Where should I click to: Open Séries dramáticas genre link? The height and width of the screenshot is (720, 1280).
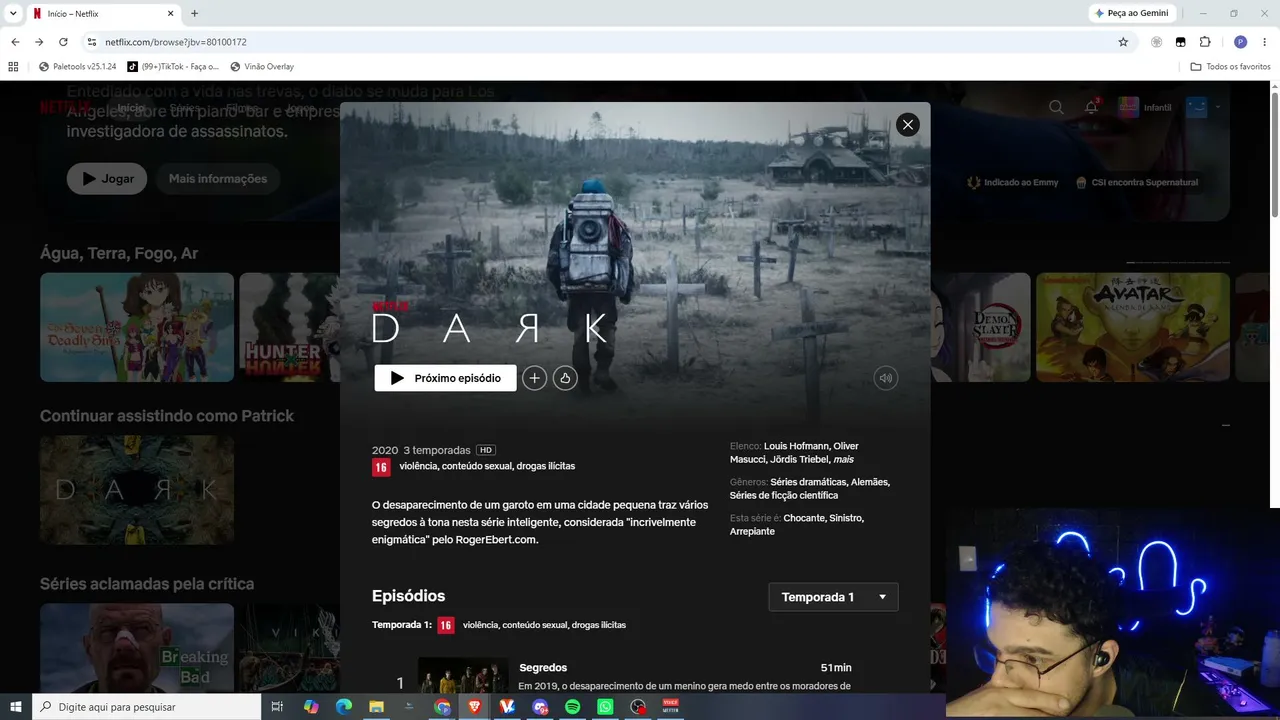[808, 482]
